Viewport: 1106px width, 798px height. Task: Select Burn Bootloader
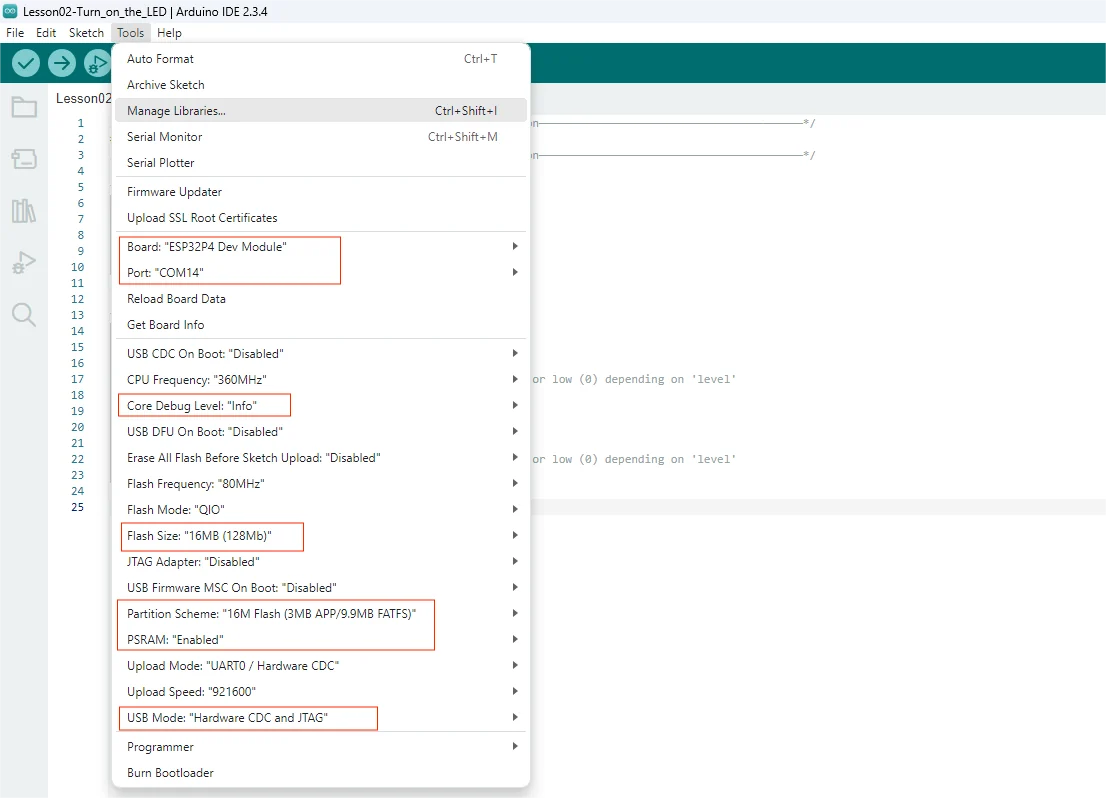click(x=321, y=773)
